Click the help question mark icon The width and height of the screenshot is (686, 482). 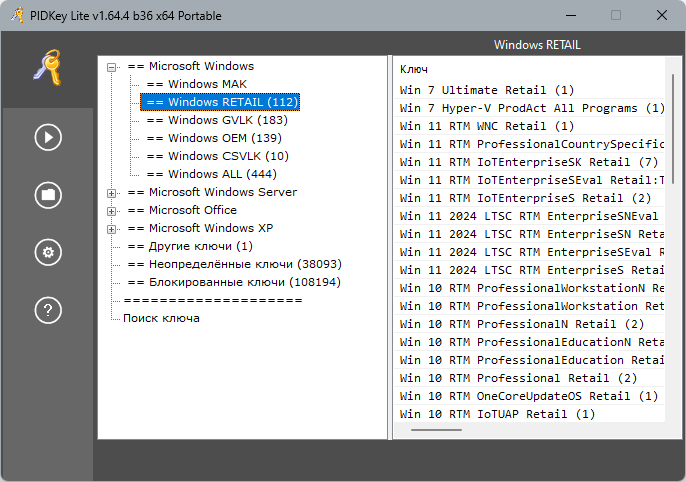point(48,310)
